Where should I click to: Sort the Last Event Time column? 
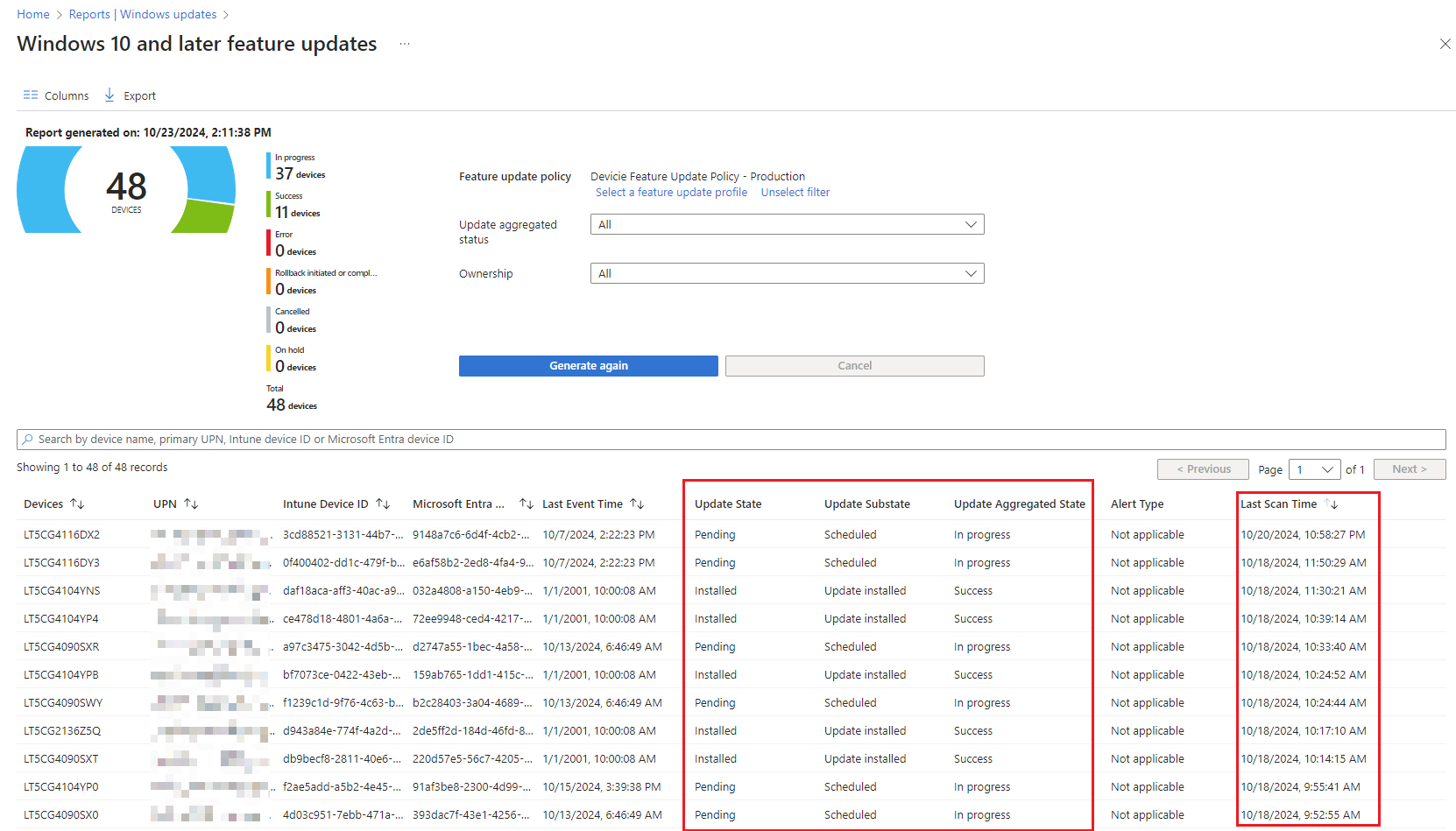(639, 504)
